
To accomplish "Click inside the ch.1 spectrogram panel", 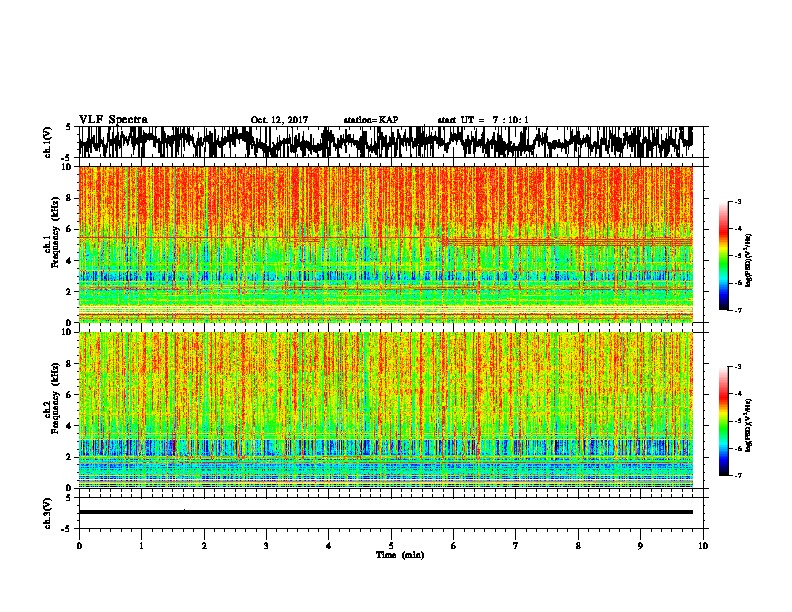I will [385, 244].
